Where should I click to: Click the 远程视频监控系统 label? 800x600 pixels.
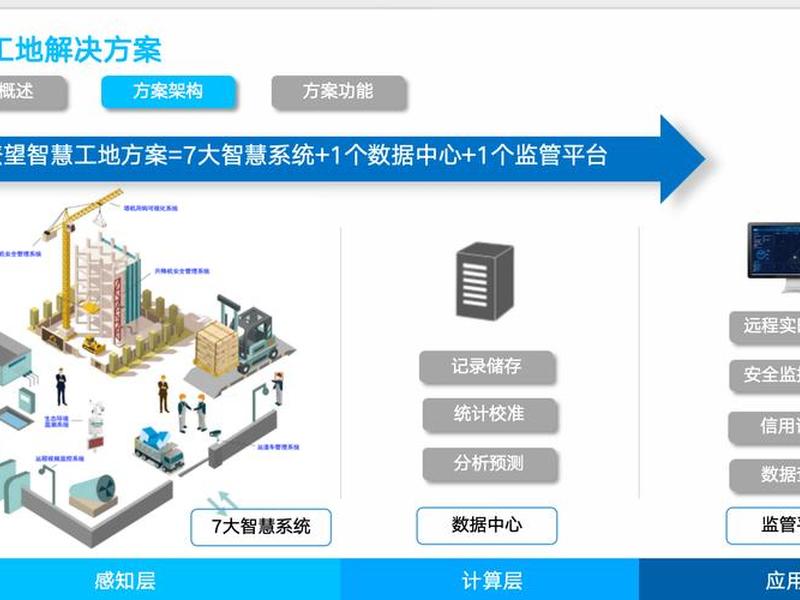(x=60, y=459)
